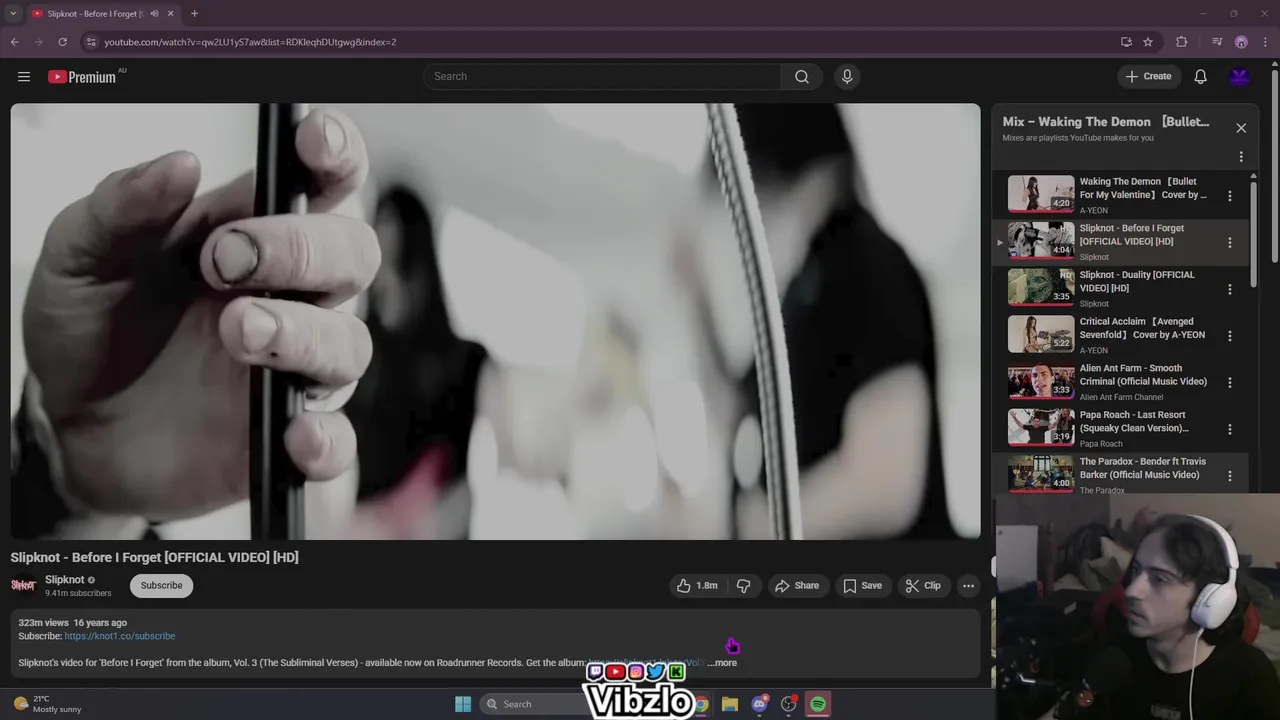Install app icon in address bar
Screen dimensions: 1280x720
pos(1126,42)
